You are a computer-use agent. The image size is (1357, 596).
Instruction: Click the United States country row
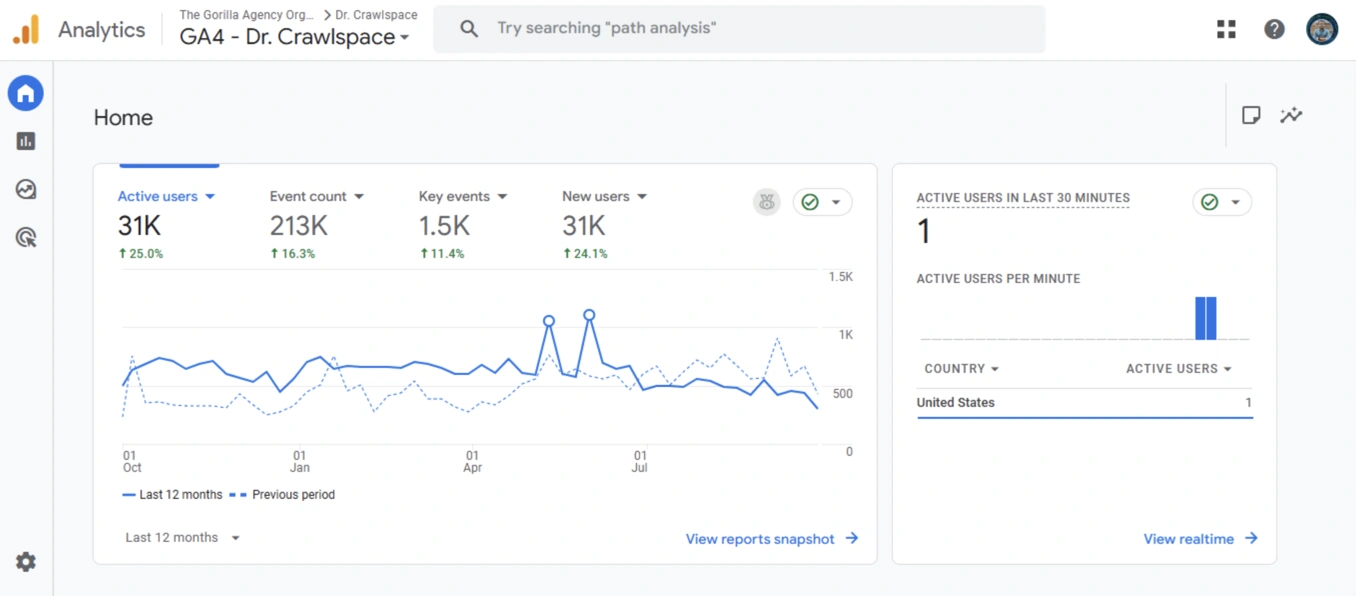[1085, 403]
